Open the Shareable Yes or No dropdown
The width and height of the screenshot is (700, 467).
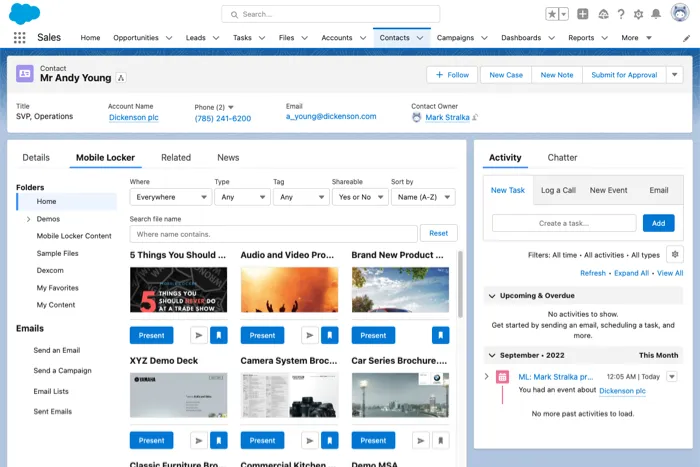360,197
